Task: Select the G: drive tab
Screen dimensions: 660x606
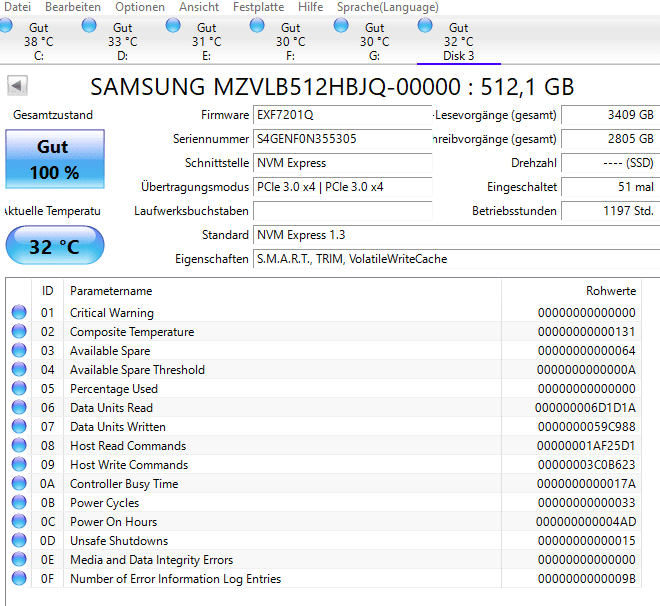Action: tap(375, 41)
